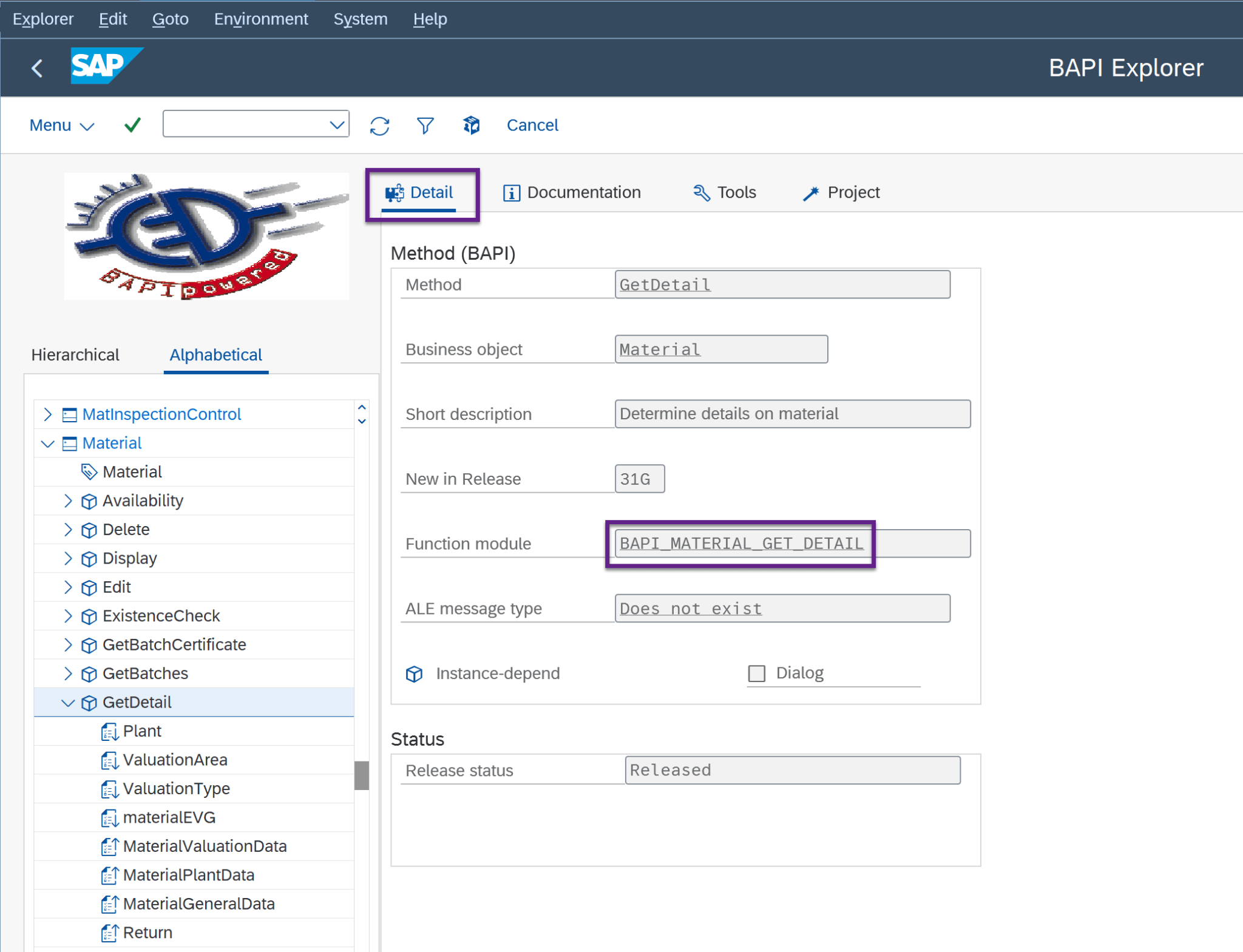Click the refresh toolbar icon
The height and width of the screenshot is (952, 1243).
[x=380, y=125]
